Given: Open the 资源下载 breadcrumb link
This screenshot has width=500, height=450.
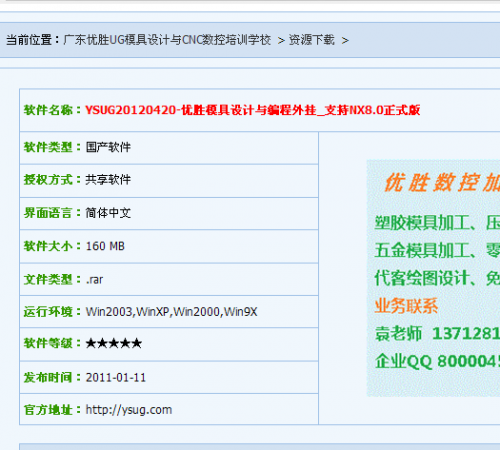Looking at the screenshot, I should 312,40.
